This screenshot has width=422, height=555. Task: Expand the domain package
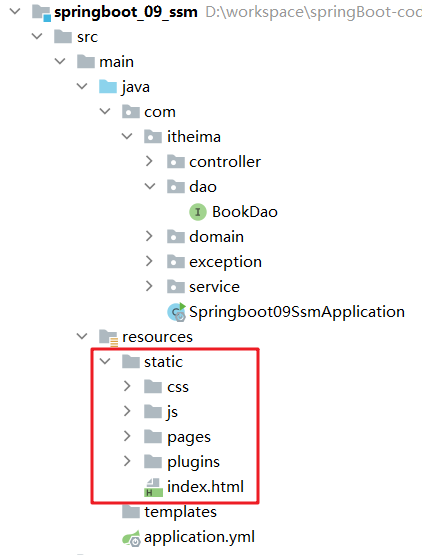(149, 236)
